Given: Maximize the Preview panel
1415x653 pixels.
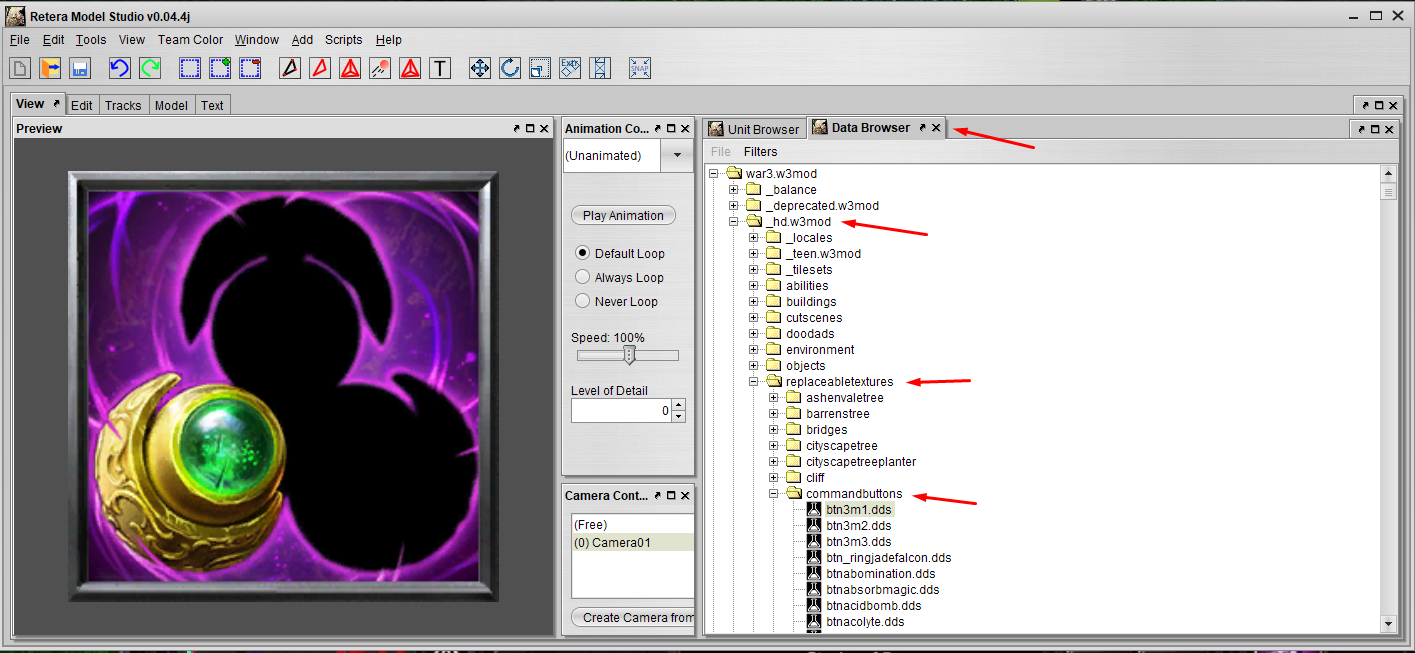Looking at the screenshot, I should pyautogui.click(x=530, y=128).
